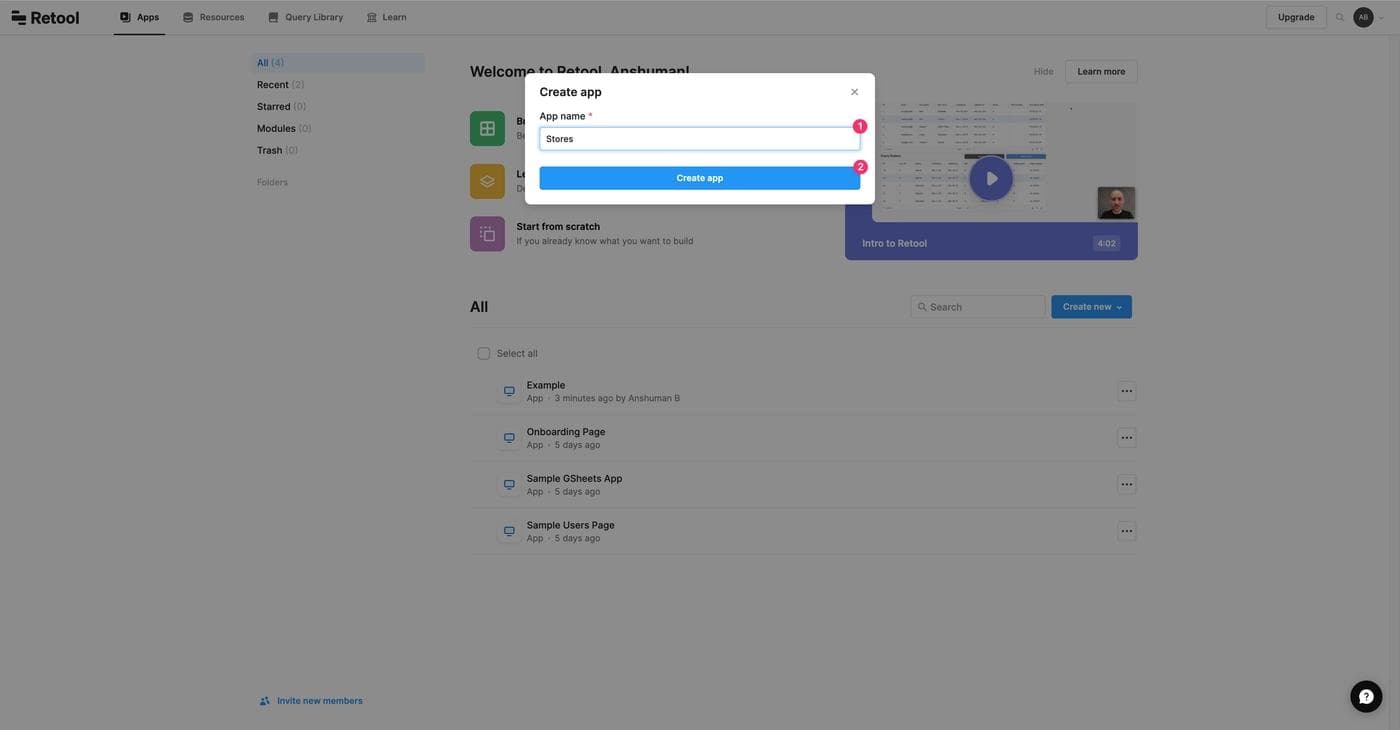
Task: Select the Starred filter in sidebar
Action: pyautogui.click(x=274, y=107)
